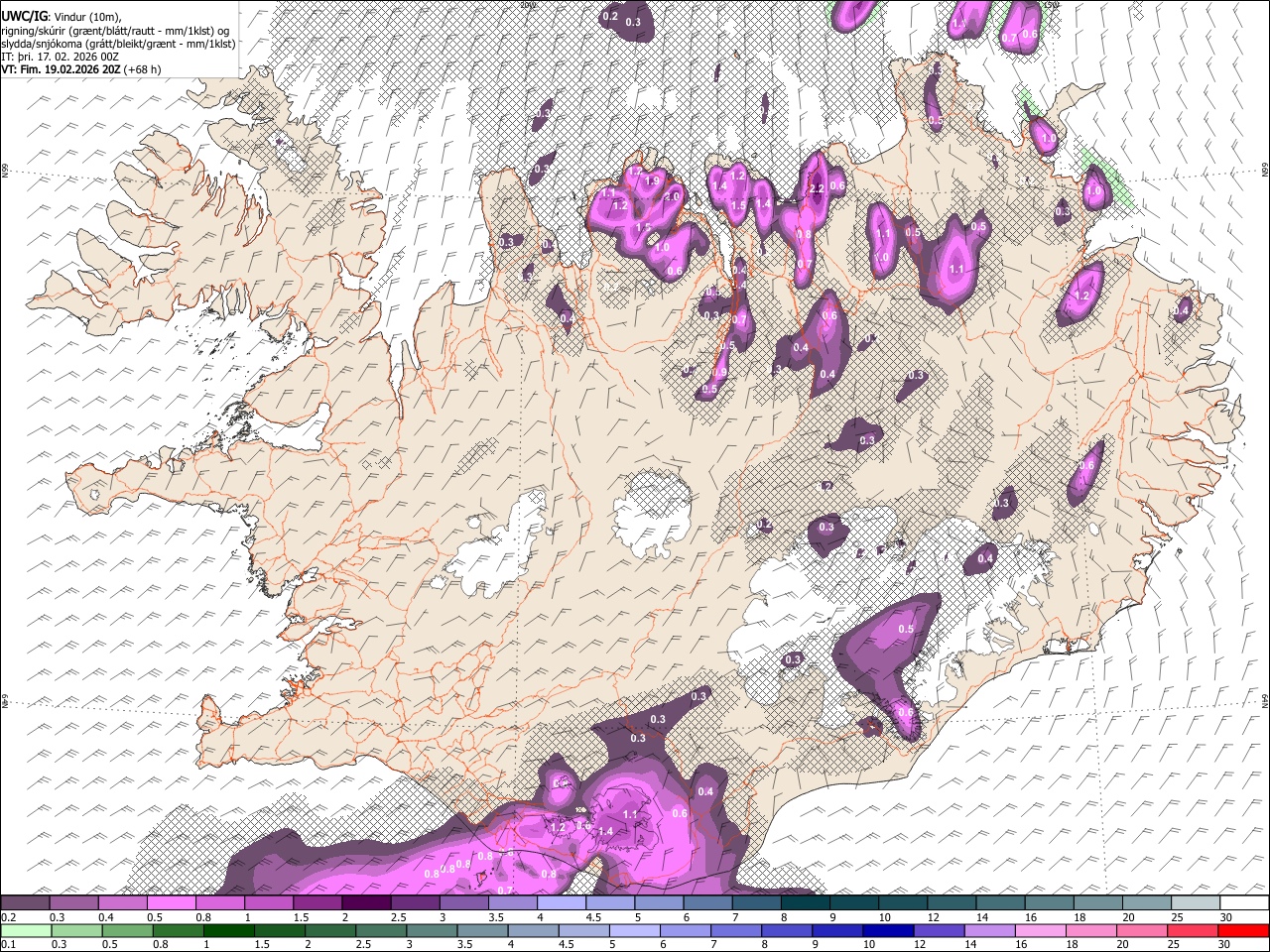The width and height of the screenshot is (1270, 952).
Task: Click the grey-purple 0.2 mm top-row snow swatch
Action: coord(25,903)
